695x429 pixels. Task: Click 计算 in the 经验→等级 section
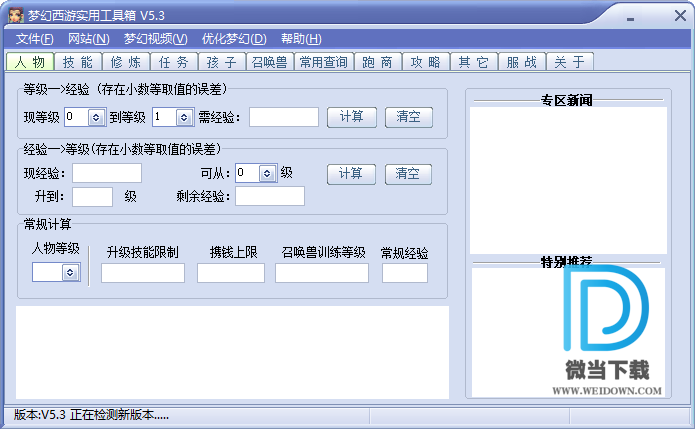point(351,174)
